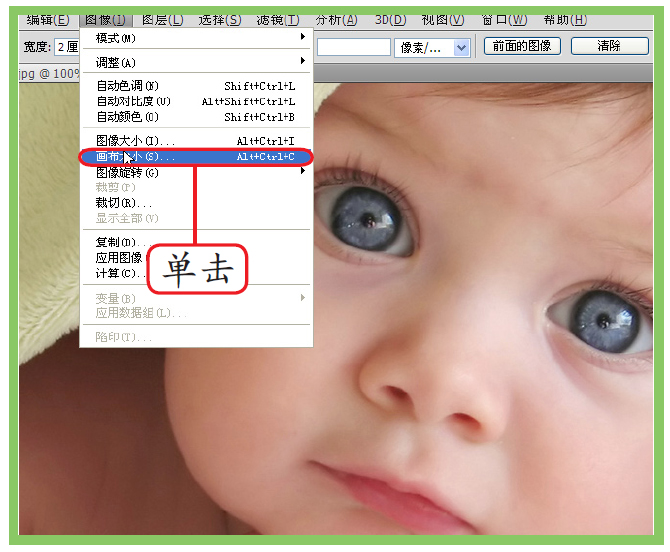The height and width of the screenshot is (552, 670).
Task: Expand the 调整(A) submenu
Action: (196, 62)
